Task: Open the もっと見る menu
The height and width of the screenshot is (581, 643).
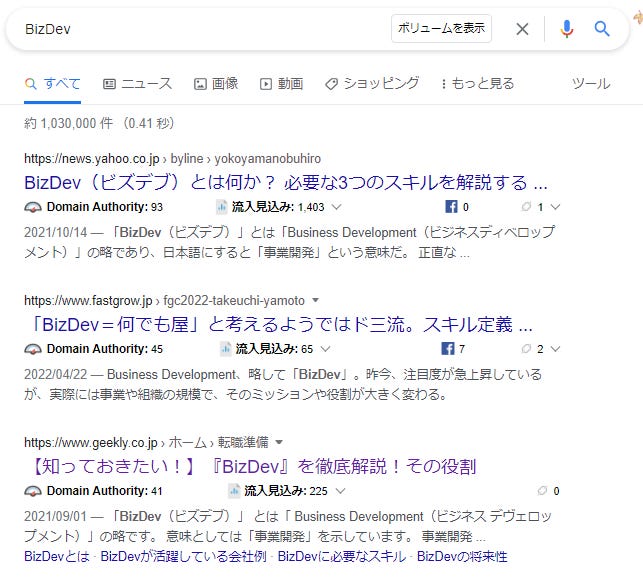Action: pyautogui.click(x=478, y=84)
